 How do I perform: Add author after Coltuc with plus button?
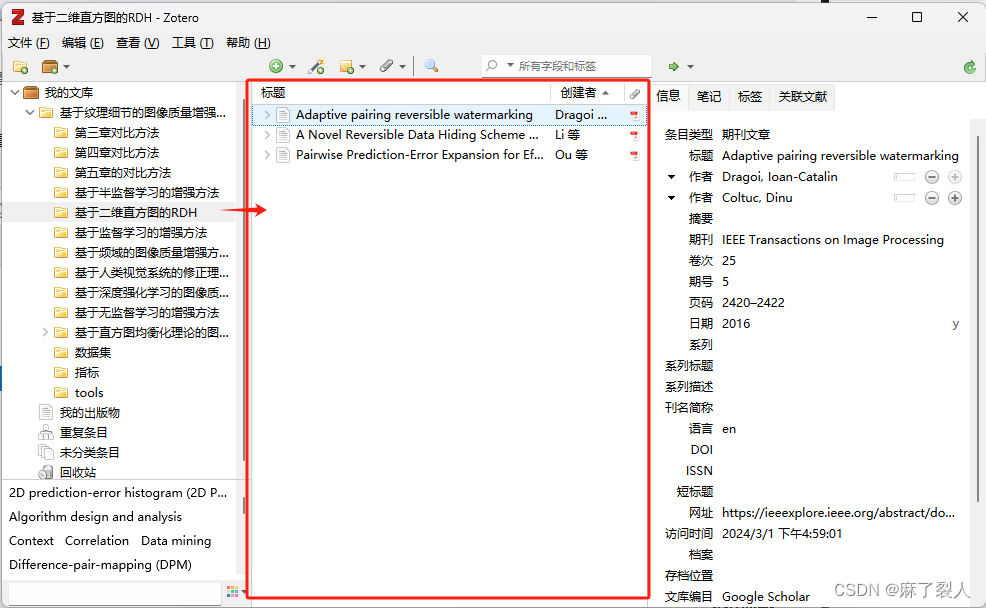[955, 198]
